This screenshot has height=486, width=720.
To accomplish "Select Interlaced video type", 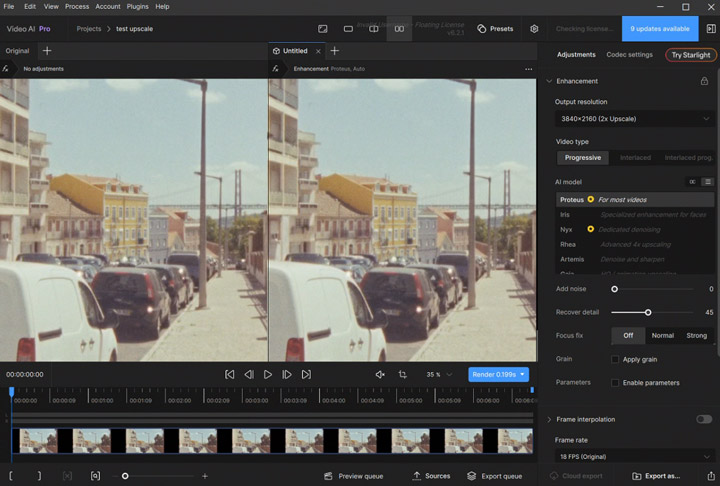I will click(x=635, y=158).
